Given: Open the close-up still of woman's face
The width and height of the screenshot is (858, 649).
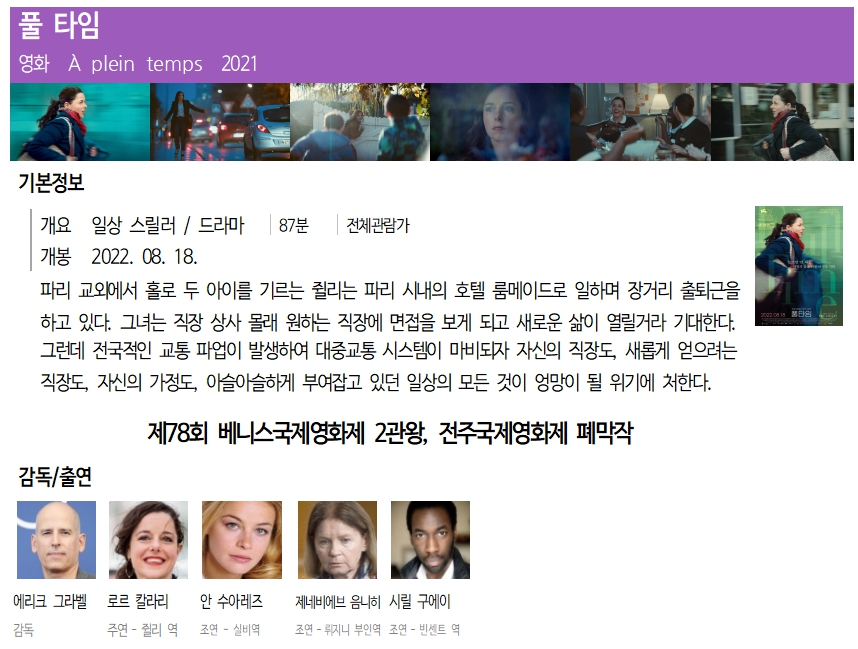Looking at the screenshot, I should pyautogui.click(x=500, y=121).
